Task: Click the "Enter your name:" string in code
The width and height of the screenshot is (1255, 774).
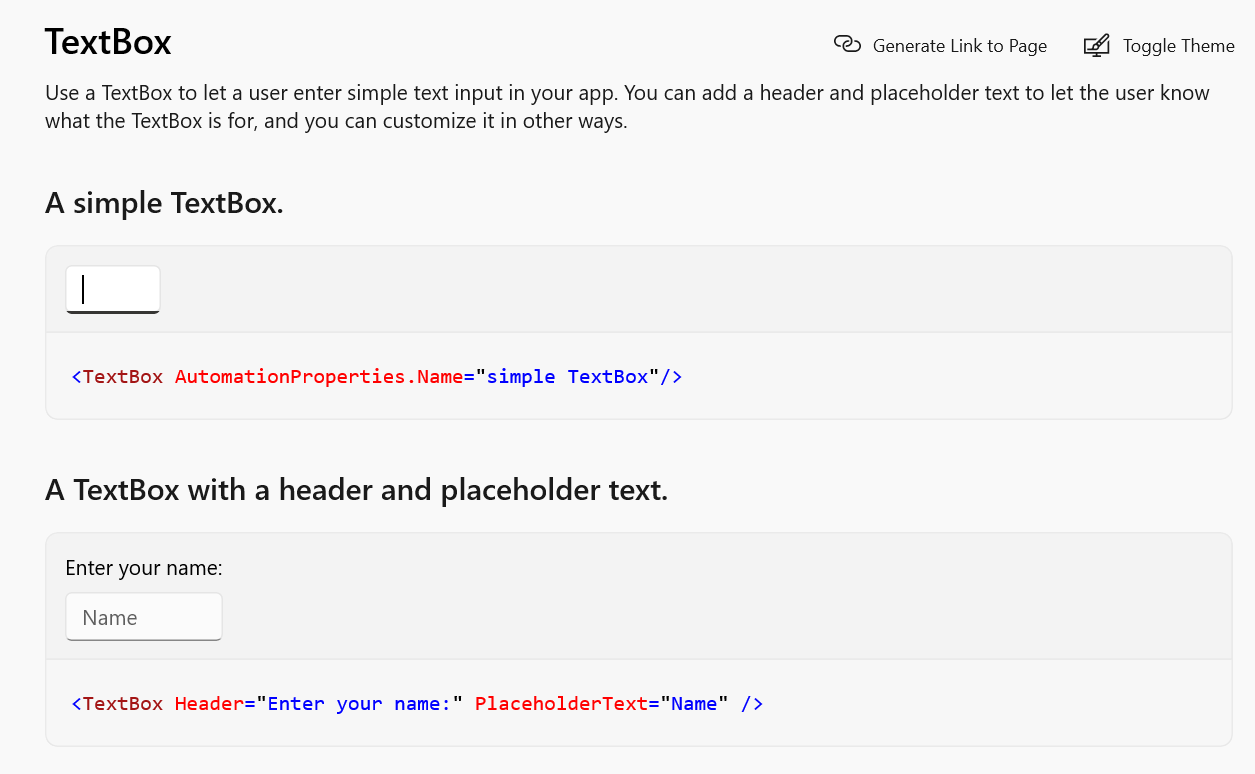Action: 360,704
